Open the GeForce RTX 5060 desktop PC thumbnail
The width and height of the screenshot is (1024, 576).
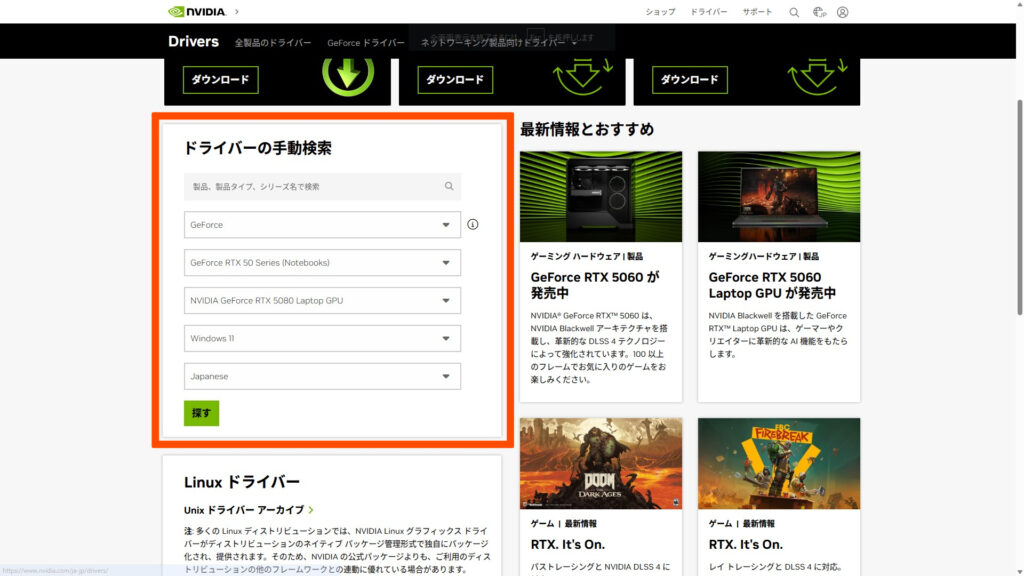[x=601, y=197]
